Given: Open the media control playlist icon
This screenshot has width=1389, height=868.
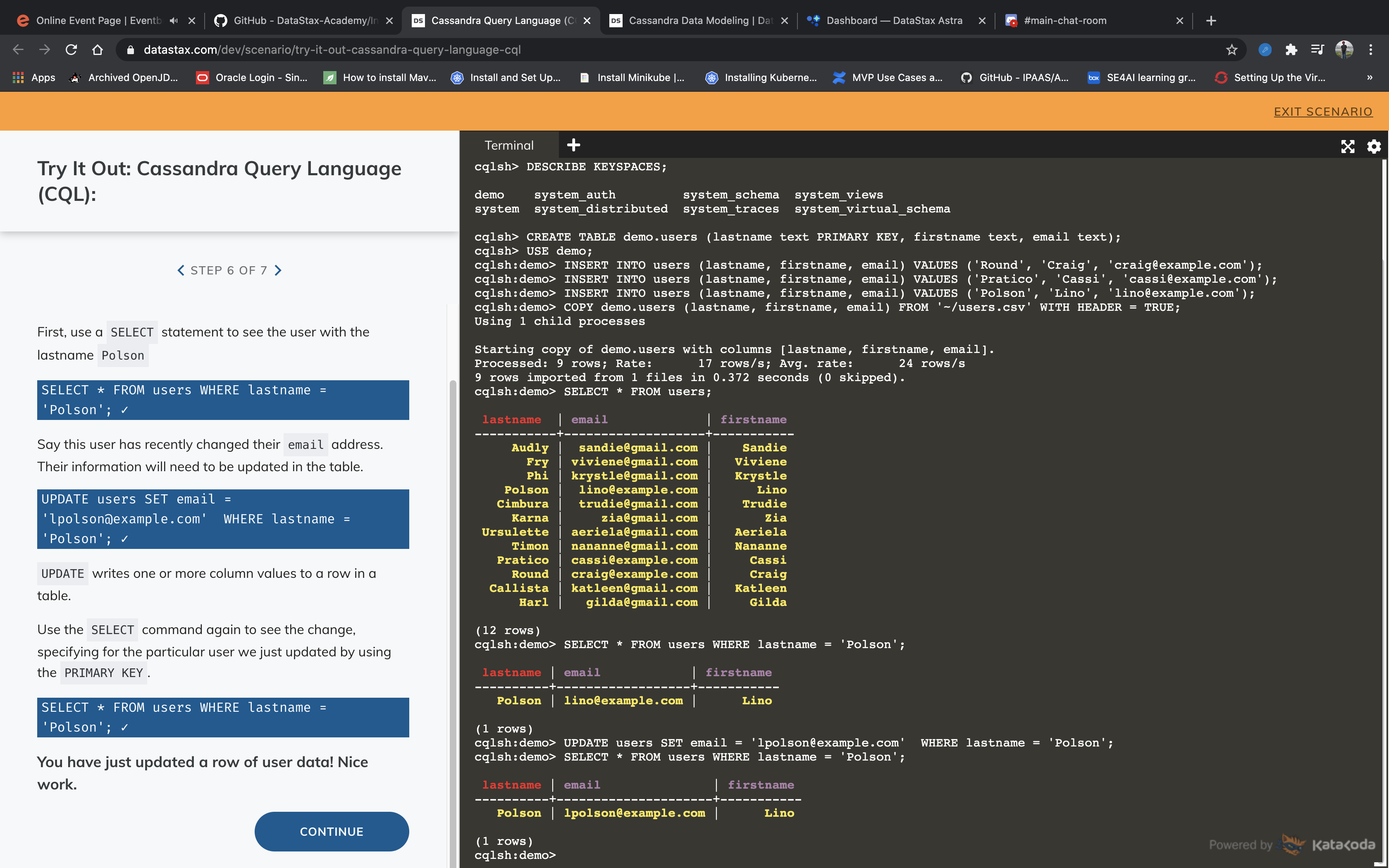Looking at the screenshot, I should coord(1317,50).
